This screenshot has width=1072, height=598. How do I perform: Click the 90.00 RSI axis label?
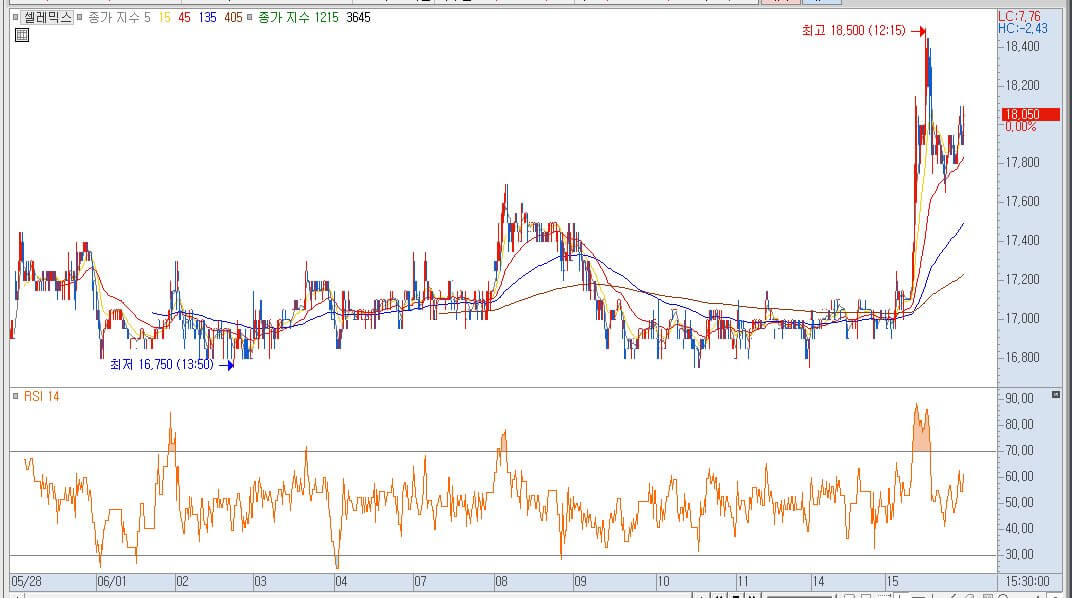tap(1019, 398)
